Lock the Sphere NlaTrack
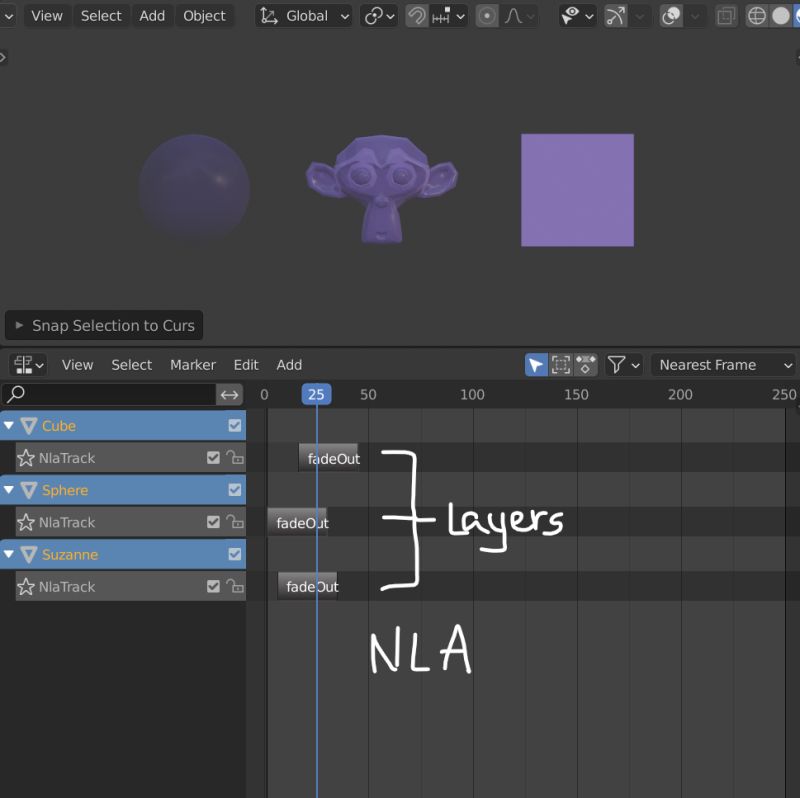Image resolution: width=800 pixels, height=798 pixels. 238,522
